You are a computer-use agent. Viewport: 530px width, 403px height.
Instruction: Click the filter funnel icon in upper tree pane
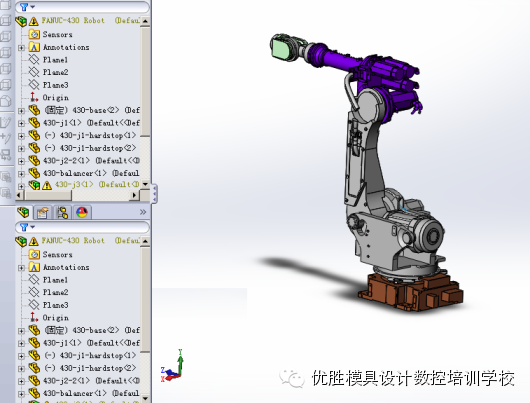click(24, 6)
